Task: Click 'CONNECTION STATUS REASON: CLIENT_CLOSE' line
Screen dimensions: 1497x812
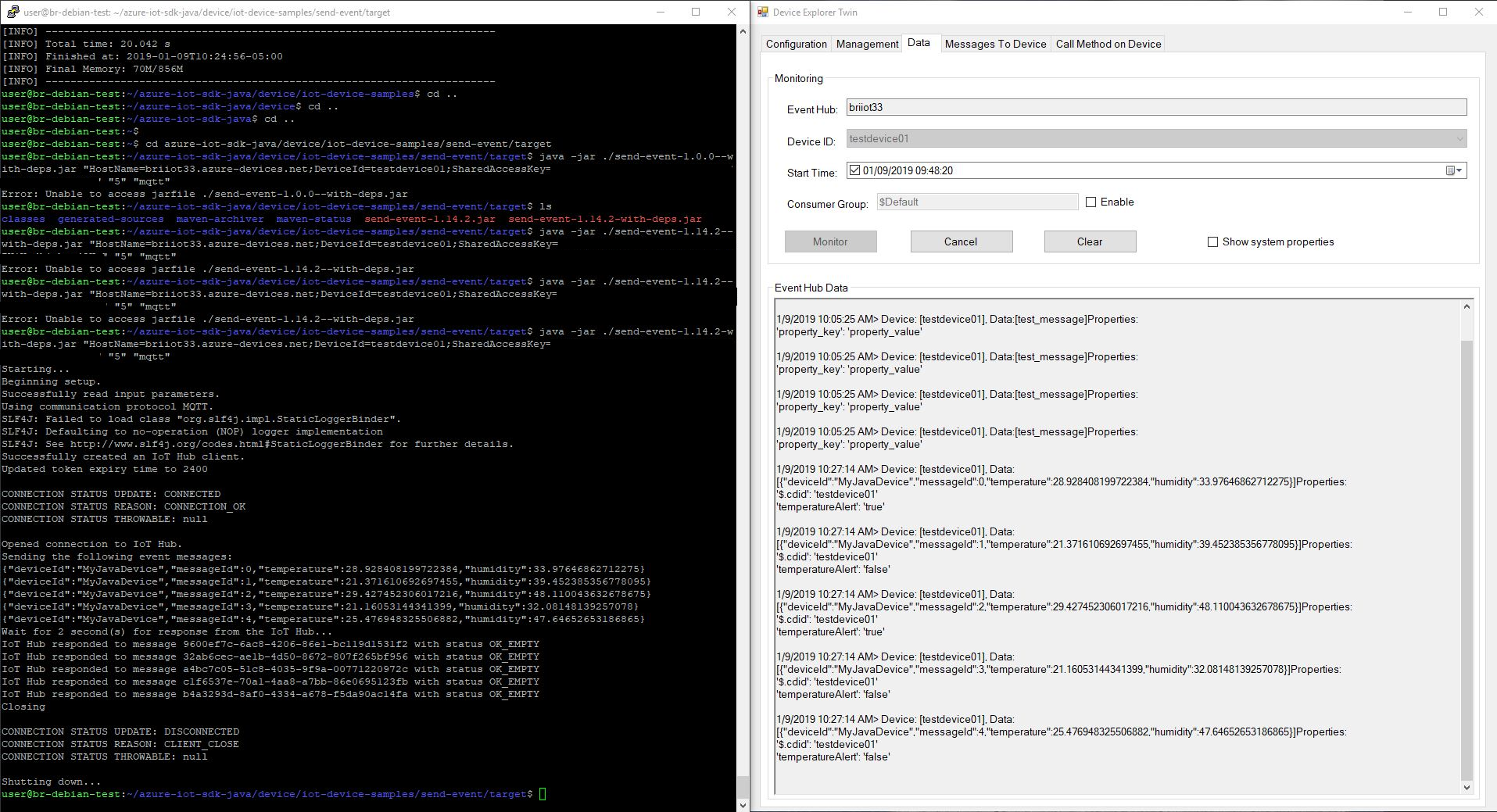Action: pos(120,744)
